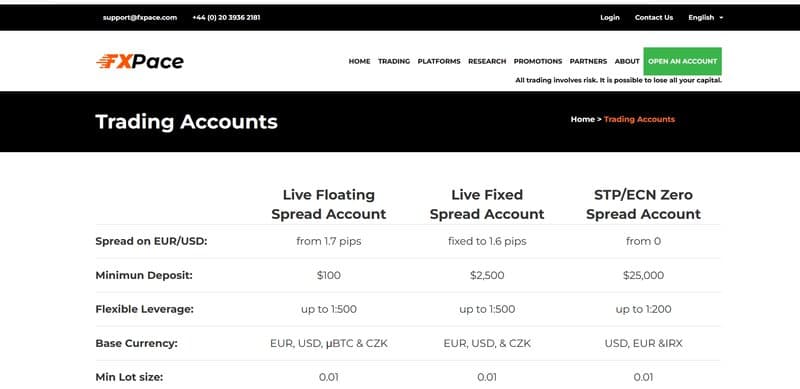800x389 pixels.
Task: Open the TRADING menu
Action: coord(394,61)
